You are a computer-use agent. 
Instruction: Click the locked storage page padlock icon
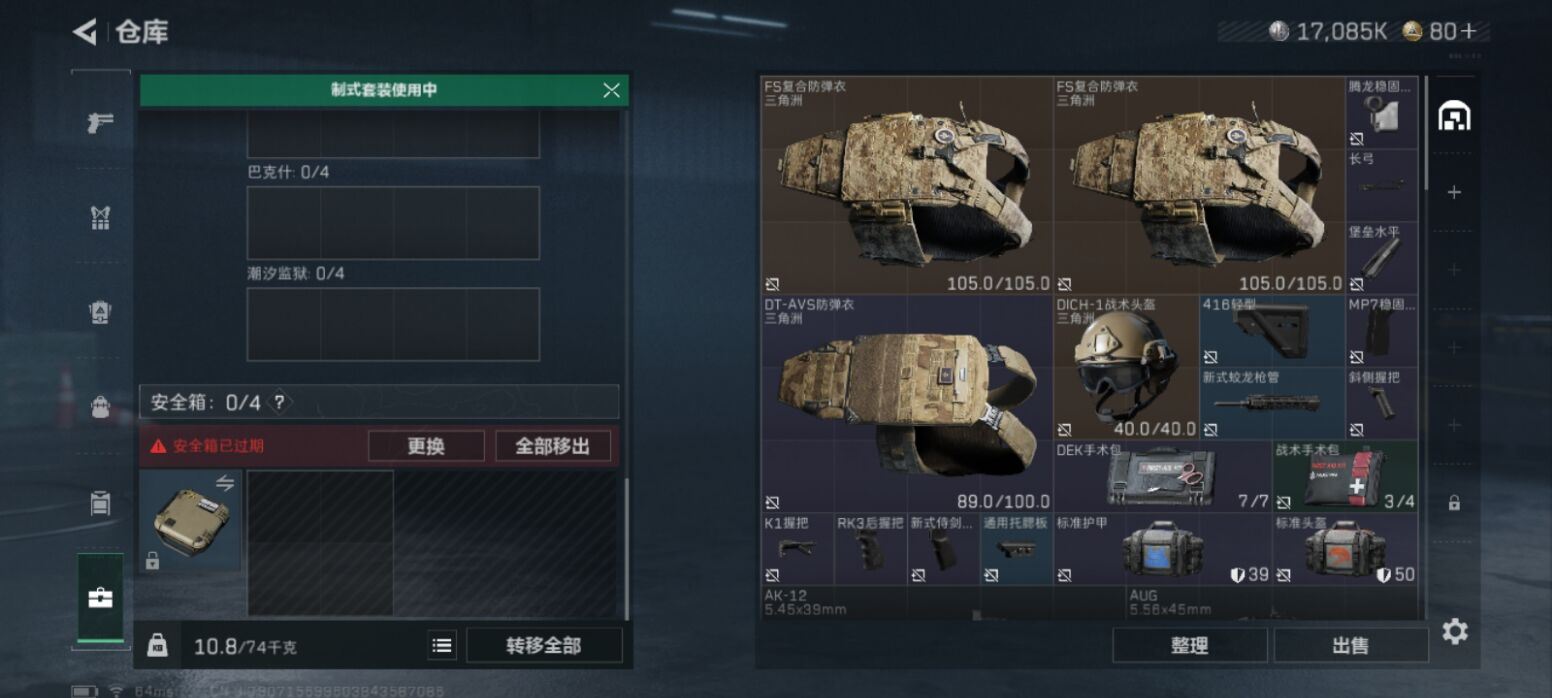(x=1454, y=503)
